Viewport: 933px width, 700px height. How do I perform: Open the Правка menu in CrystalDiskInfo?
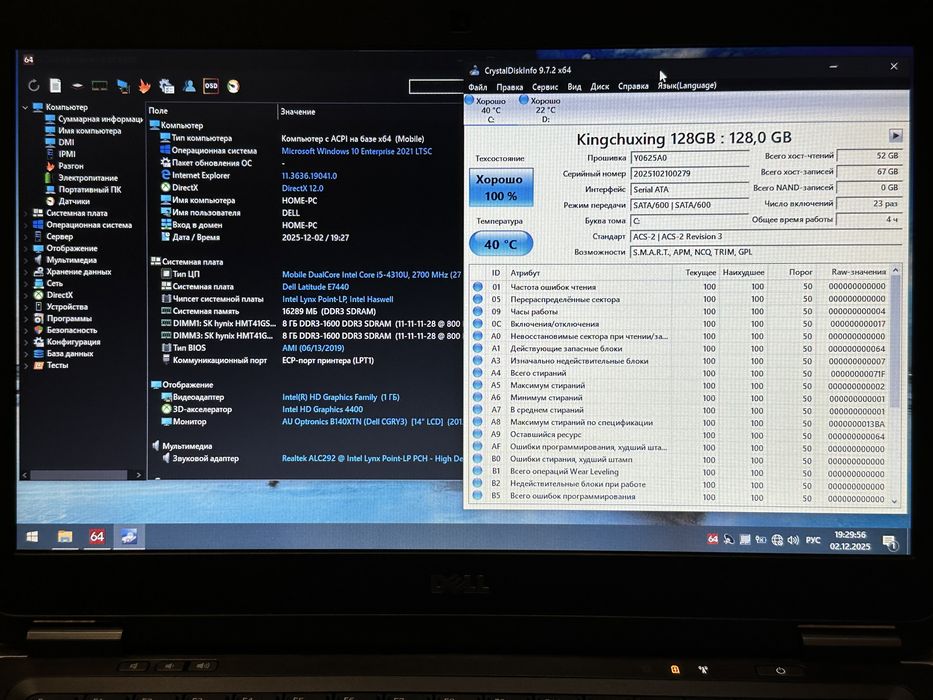point(509,87)
